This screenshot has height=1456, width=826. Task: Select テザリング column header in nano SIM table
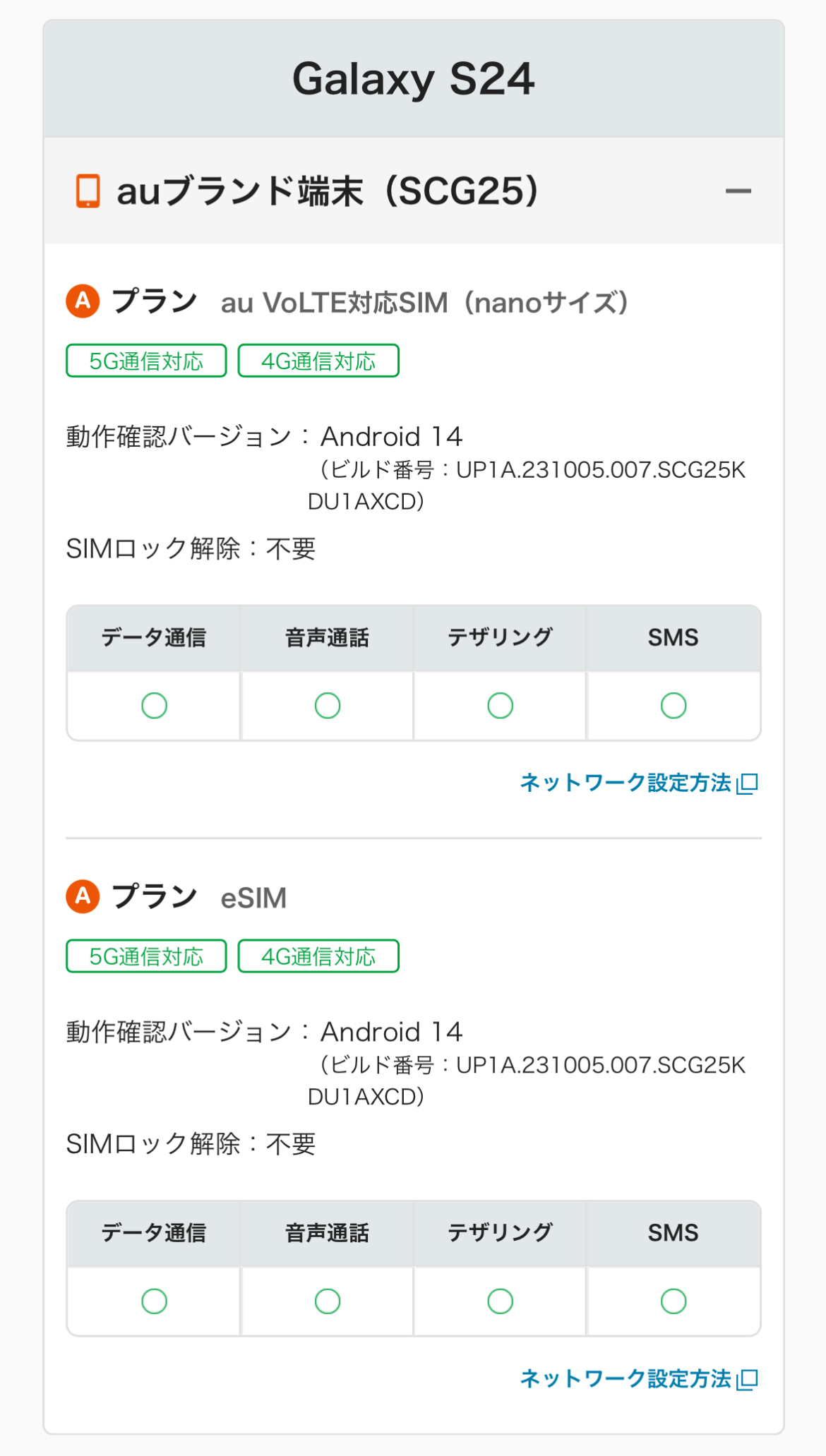click(501, 637)
